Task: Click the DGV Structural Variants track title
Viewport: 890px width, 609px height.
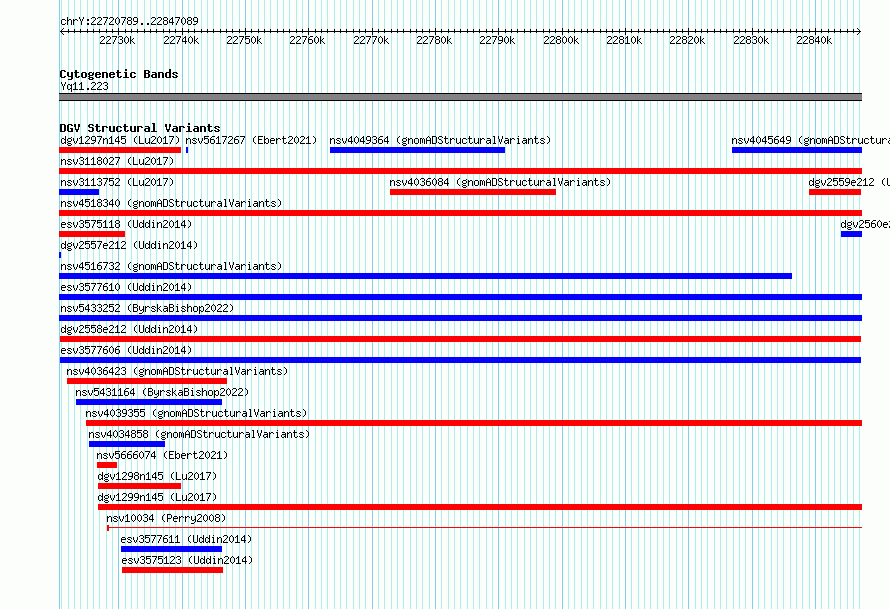Action: click(140, 128)
